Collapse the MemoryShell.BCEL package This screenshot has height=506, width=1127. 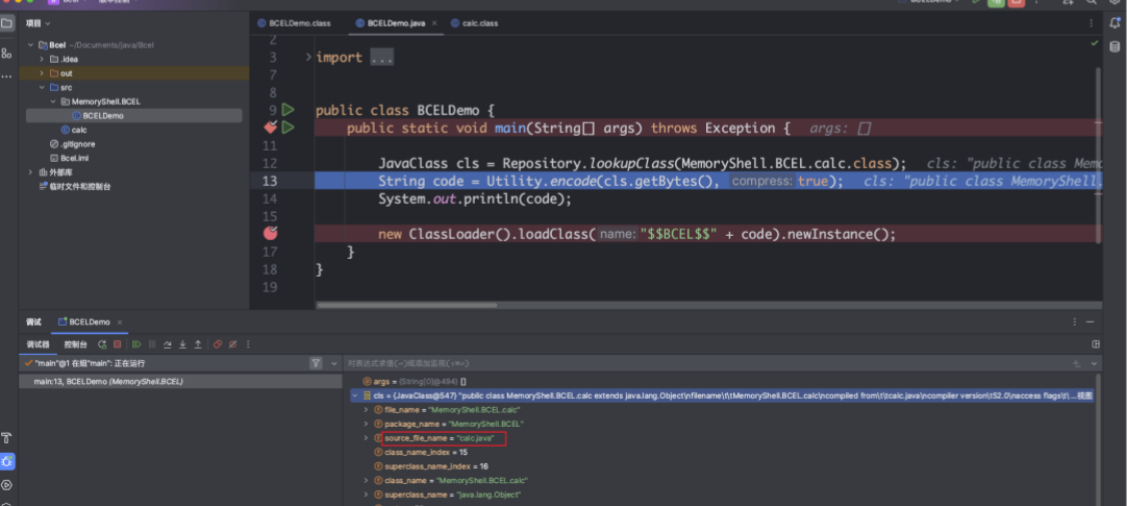click(53, 101)
